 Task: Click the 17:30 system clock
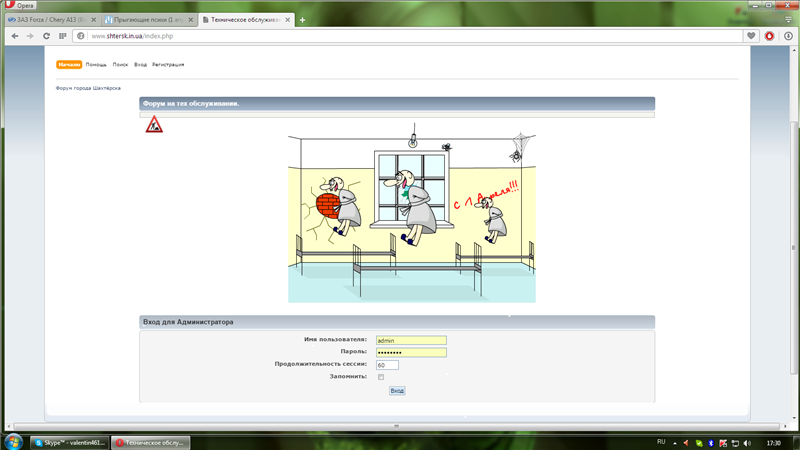[x=774, y=443]
